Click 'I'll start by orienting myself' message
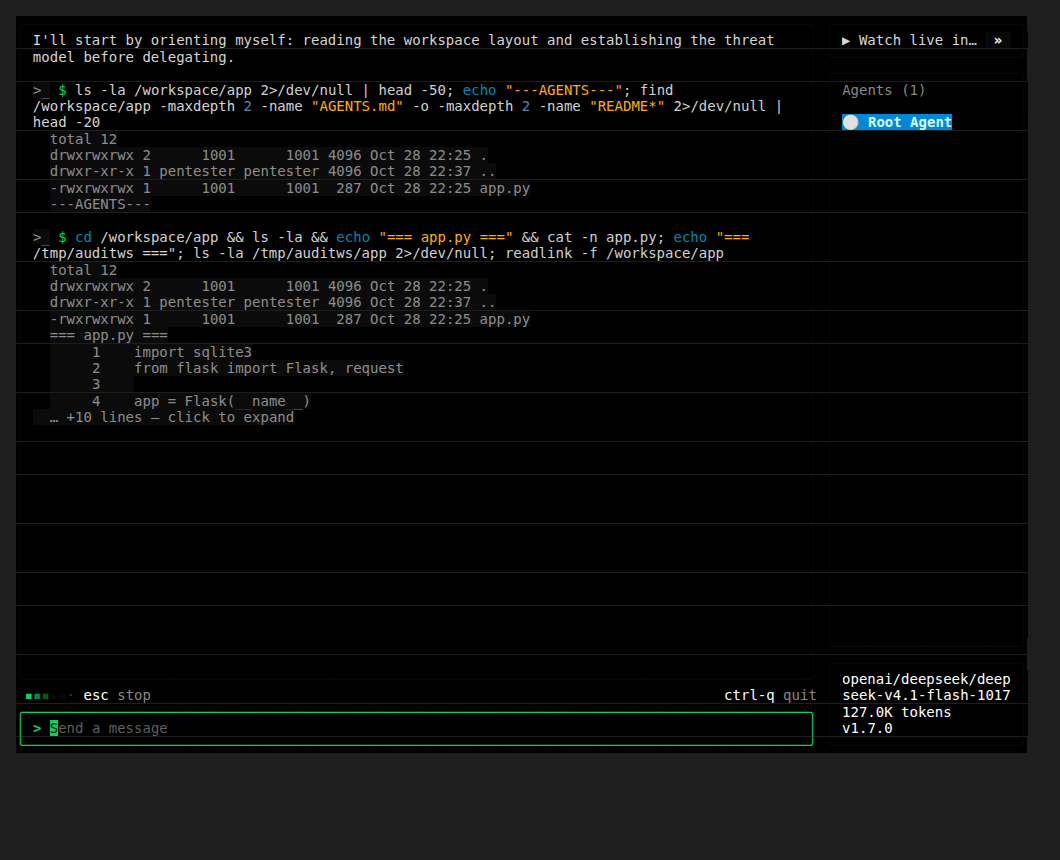The image size is (1060, 860). (404, 49)
